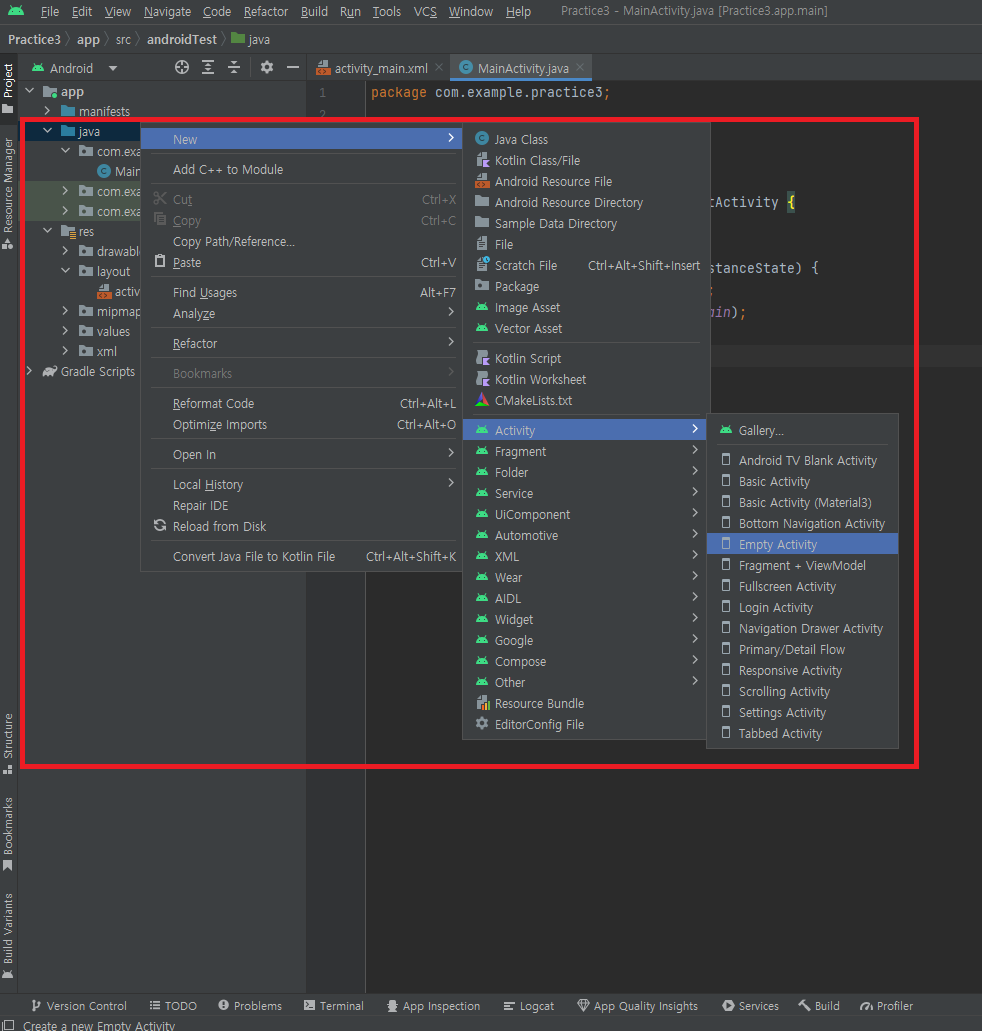The image size is (982, 1031).
Task: Close the activity_main.xml tab
Action: (x=439, y=67)
